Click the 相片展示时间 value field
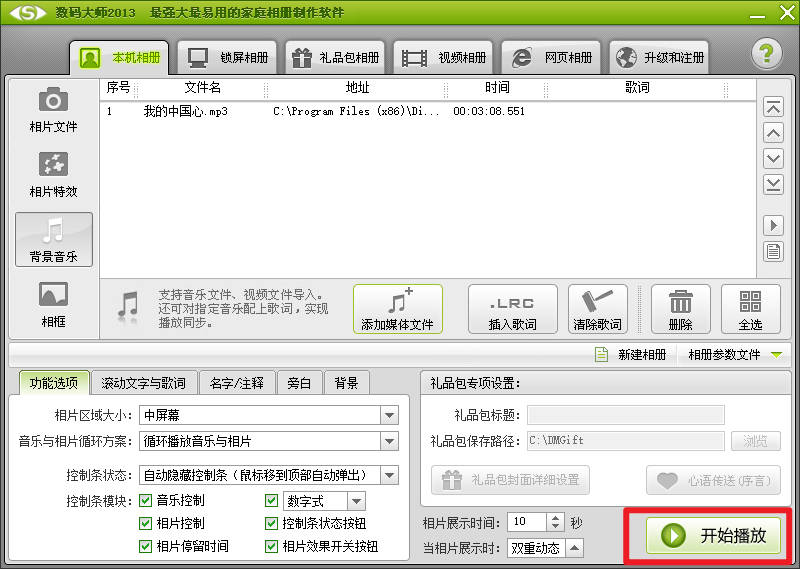Screen dimensions: 800x569 pyautogui.click(x=528, y=522)
